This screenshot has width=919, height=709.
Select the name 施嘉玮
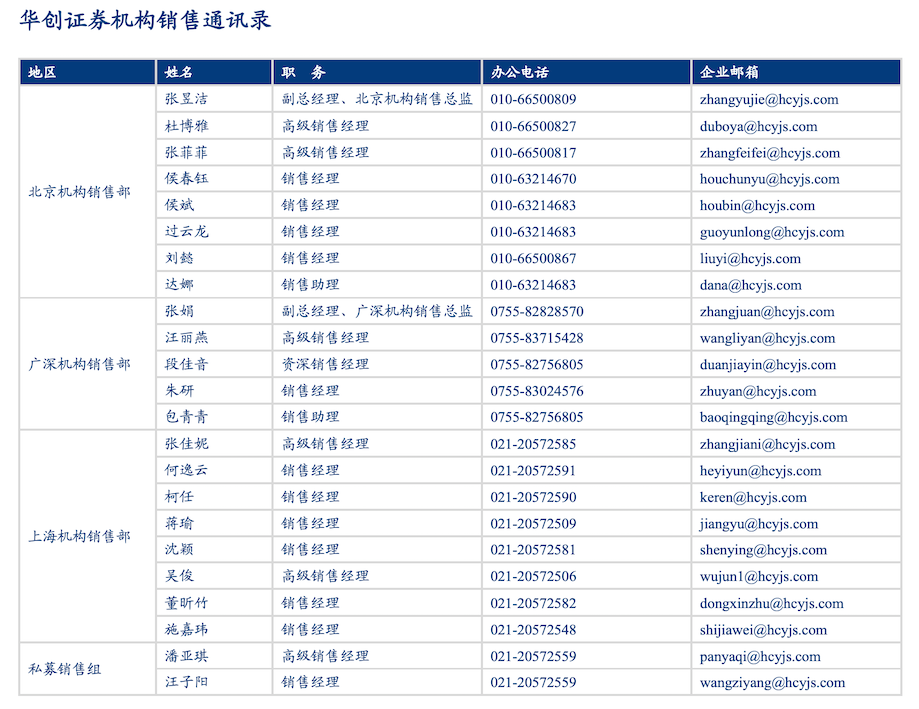pos(186,629)
